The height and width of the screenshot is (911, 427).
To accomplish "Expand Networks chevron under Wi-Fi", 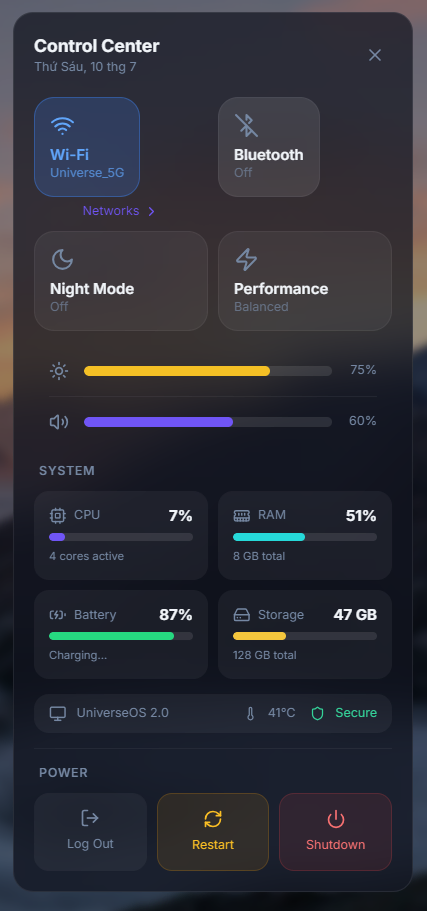I will pyautogui.click(x=151, y=211).
